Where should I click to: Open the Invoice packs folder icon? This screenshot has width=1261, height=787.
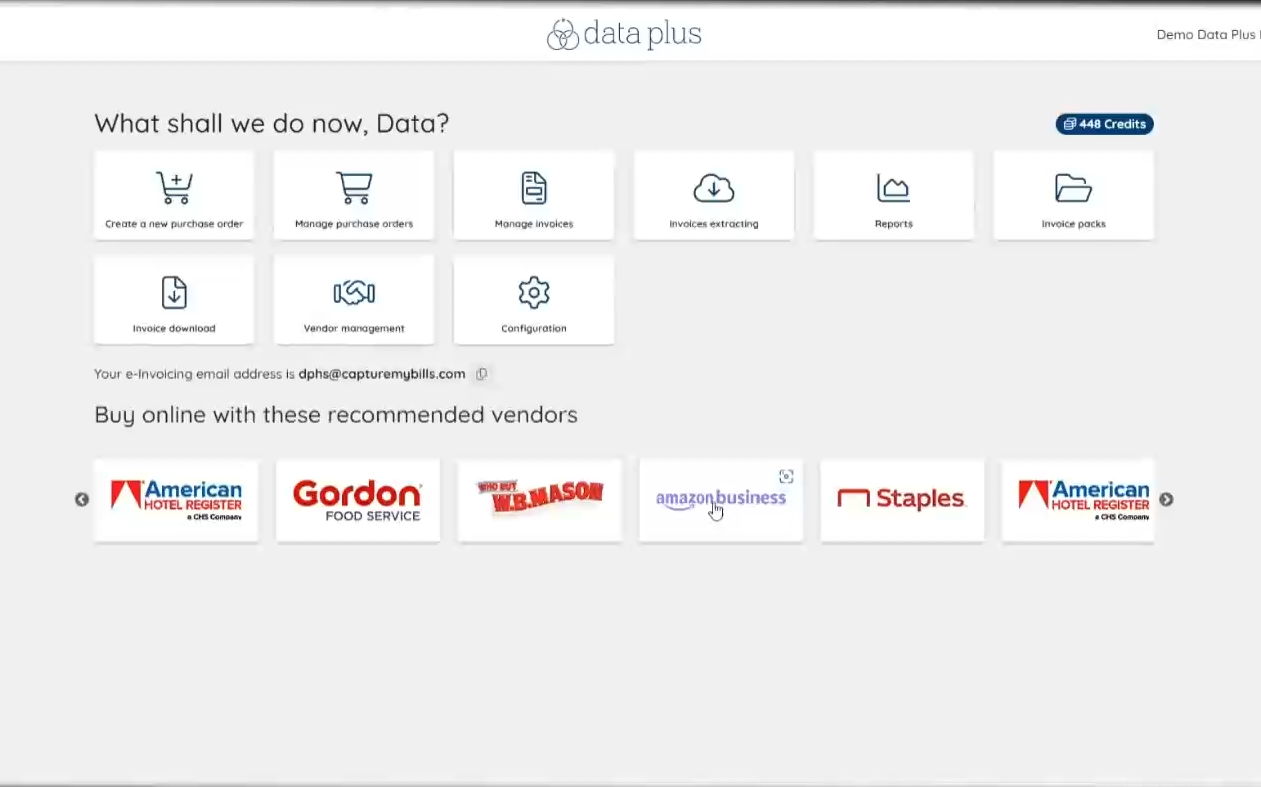pos(1073,187)
